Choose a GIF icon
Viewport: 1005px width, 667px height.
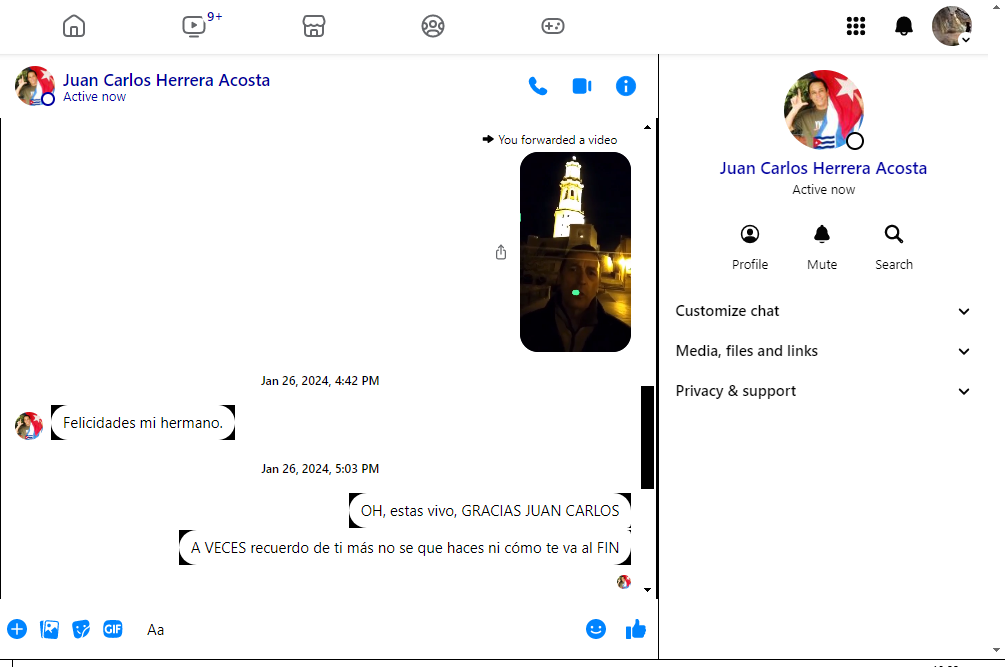click(113, 629)
